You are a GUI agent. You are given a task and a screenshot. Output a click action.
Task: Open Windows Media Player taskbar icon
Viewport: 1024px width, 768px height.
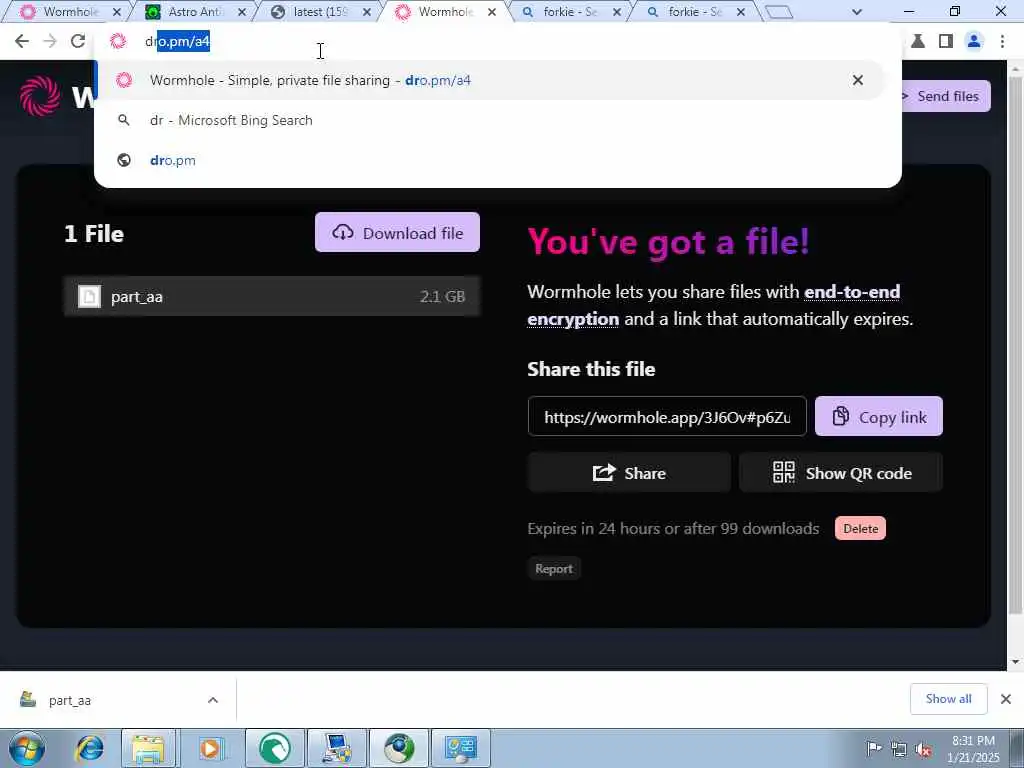[x=210, y=748]
